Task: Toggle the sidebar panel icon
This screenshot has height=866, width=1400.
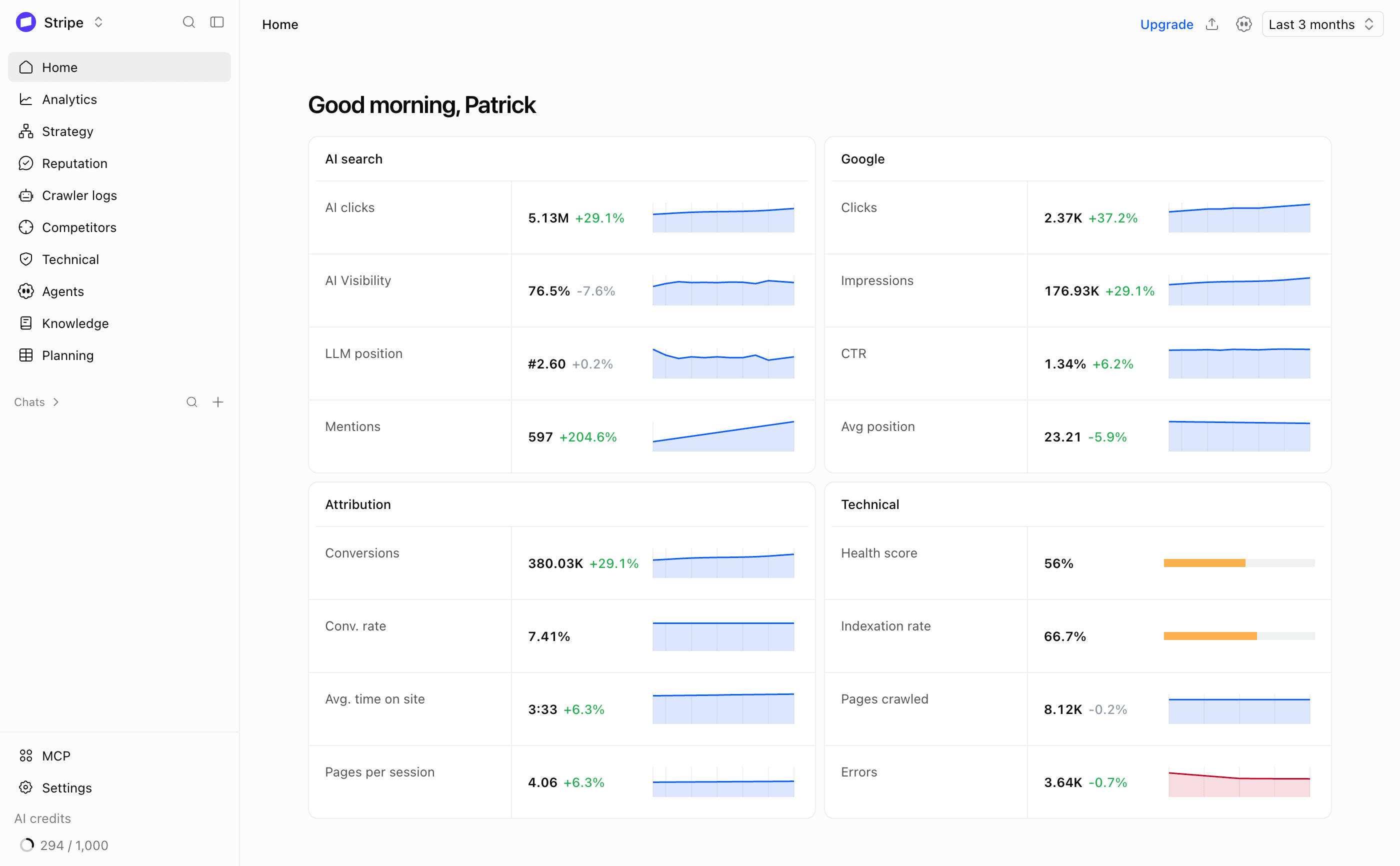Action: coord(217,22)
